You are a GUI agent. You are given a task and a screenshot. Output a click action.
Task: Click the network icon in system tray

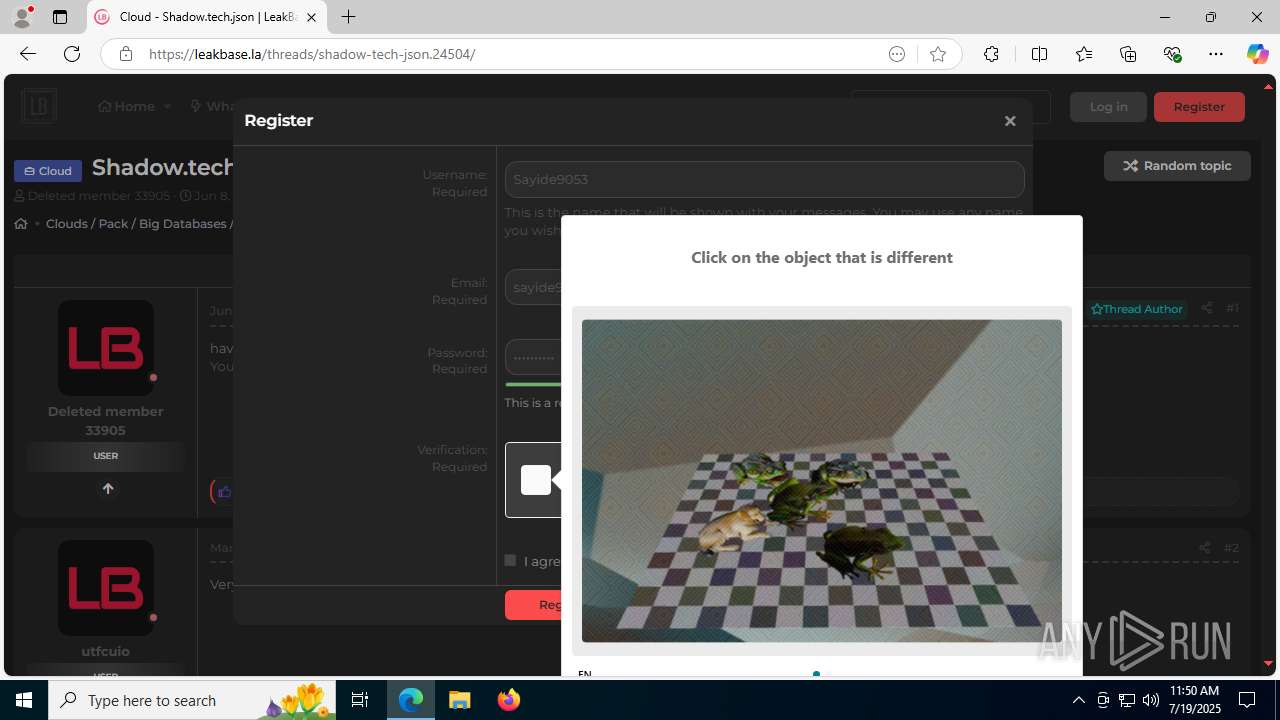(x=1126, y=700)
